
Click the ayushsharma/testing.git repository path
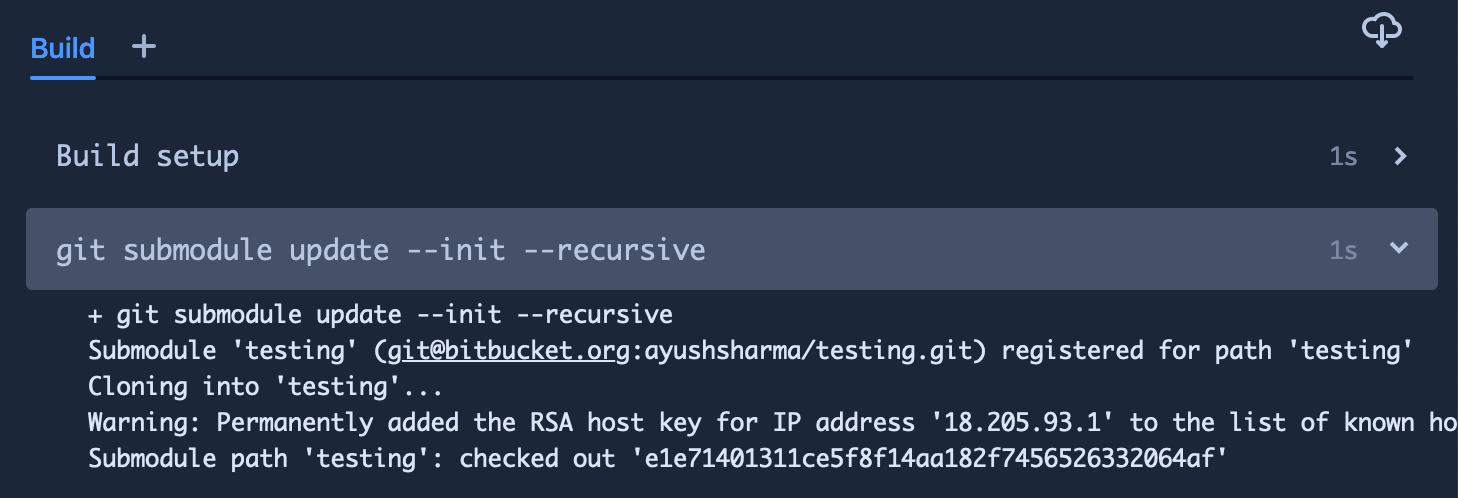point(811,350)
